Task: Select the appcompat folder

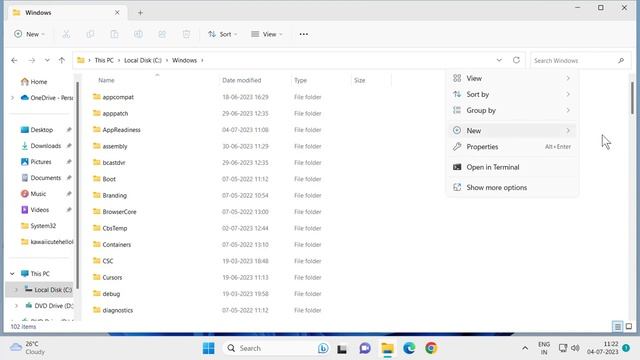Action: click(x=113, y=97)
